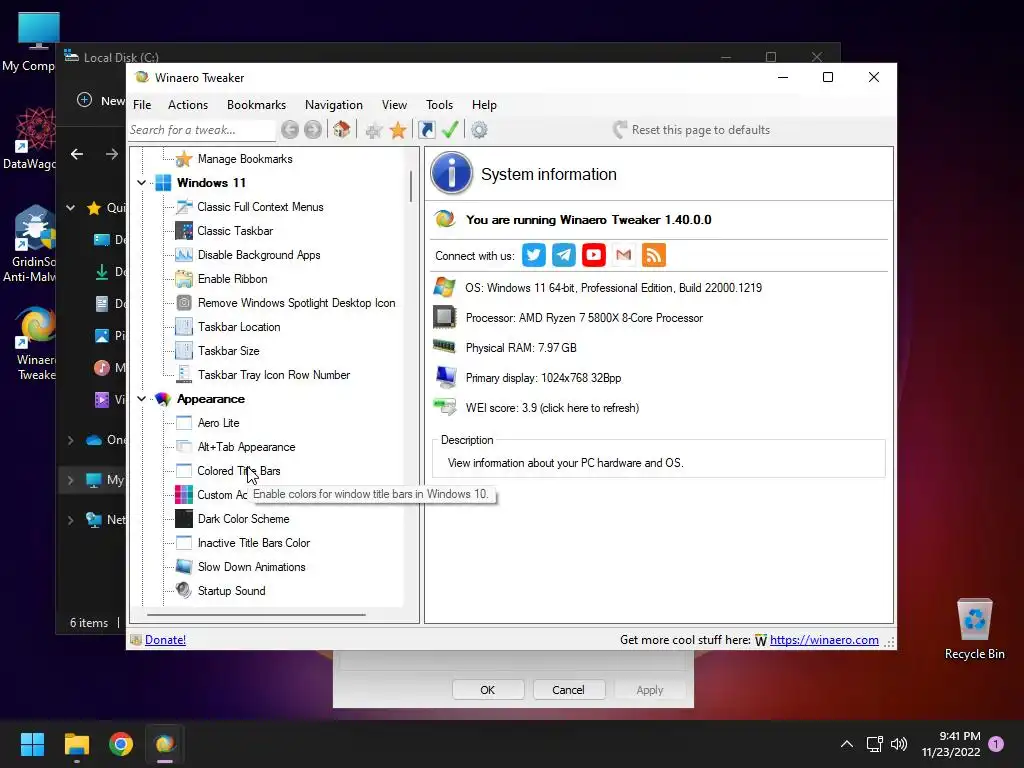1024x768 pixels.
Task: Open Chrome from the taskbar
Action: [x=121, y=744]
